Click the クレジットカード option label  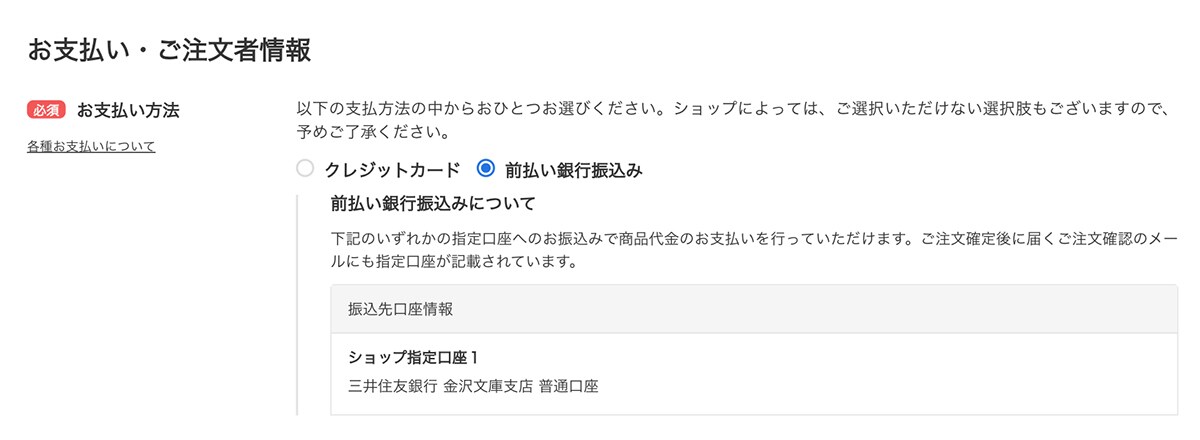pyautogui.click(x=392, y=170)
